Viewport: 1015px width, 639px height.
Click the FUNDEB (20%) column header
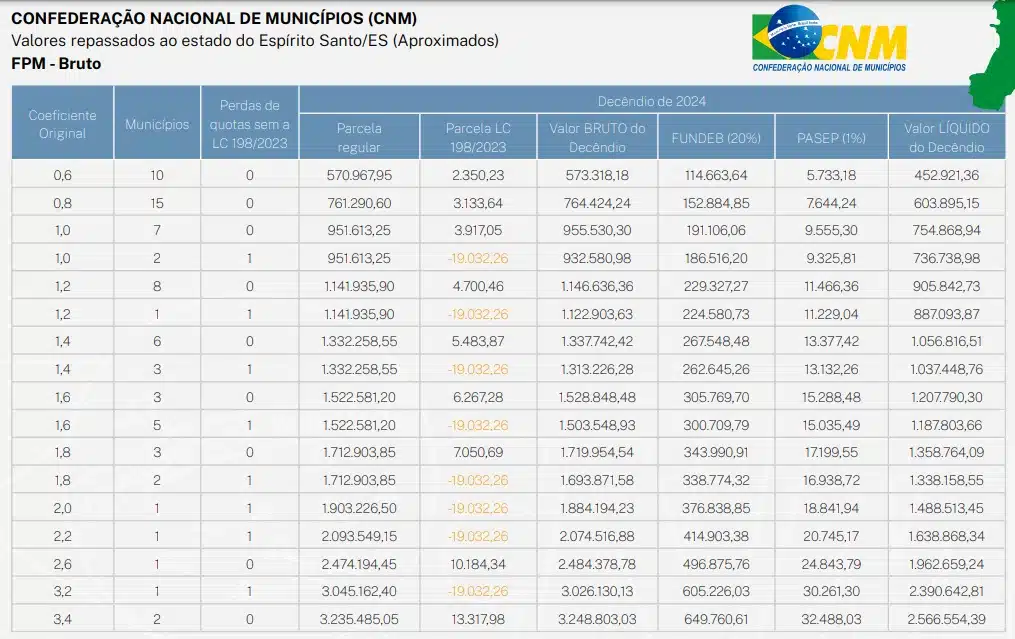[715, 137]
